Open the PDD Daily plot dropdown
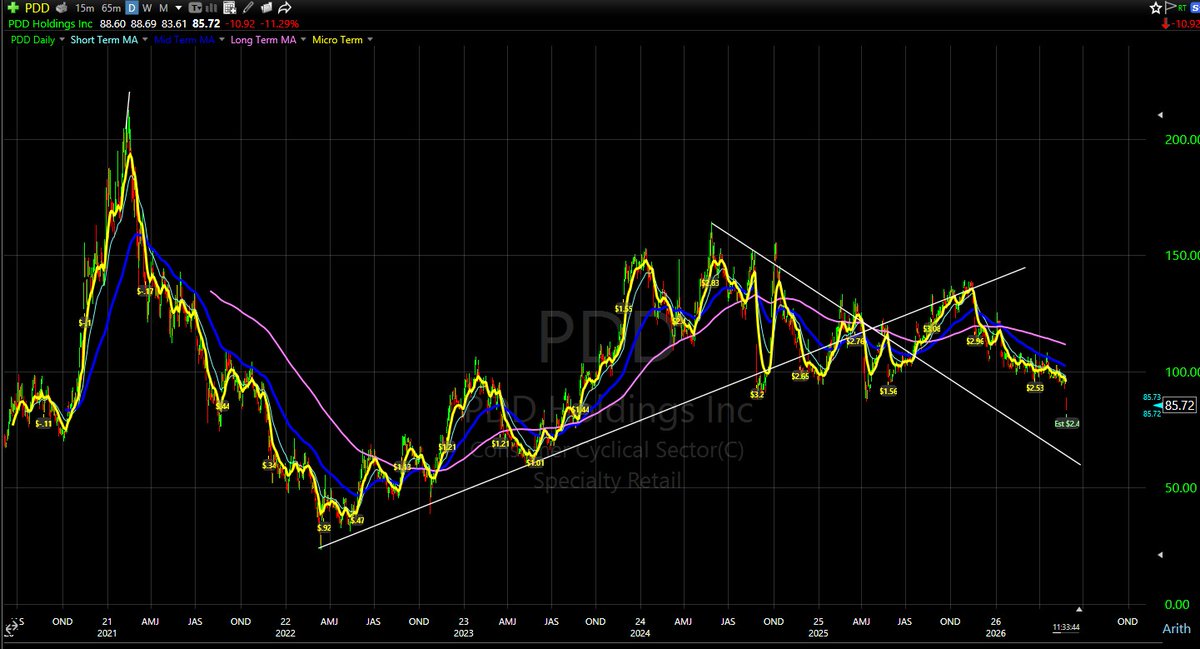 [61, 40]
